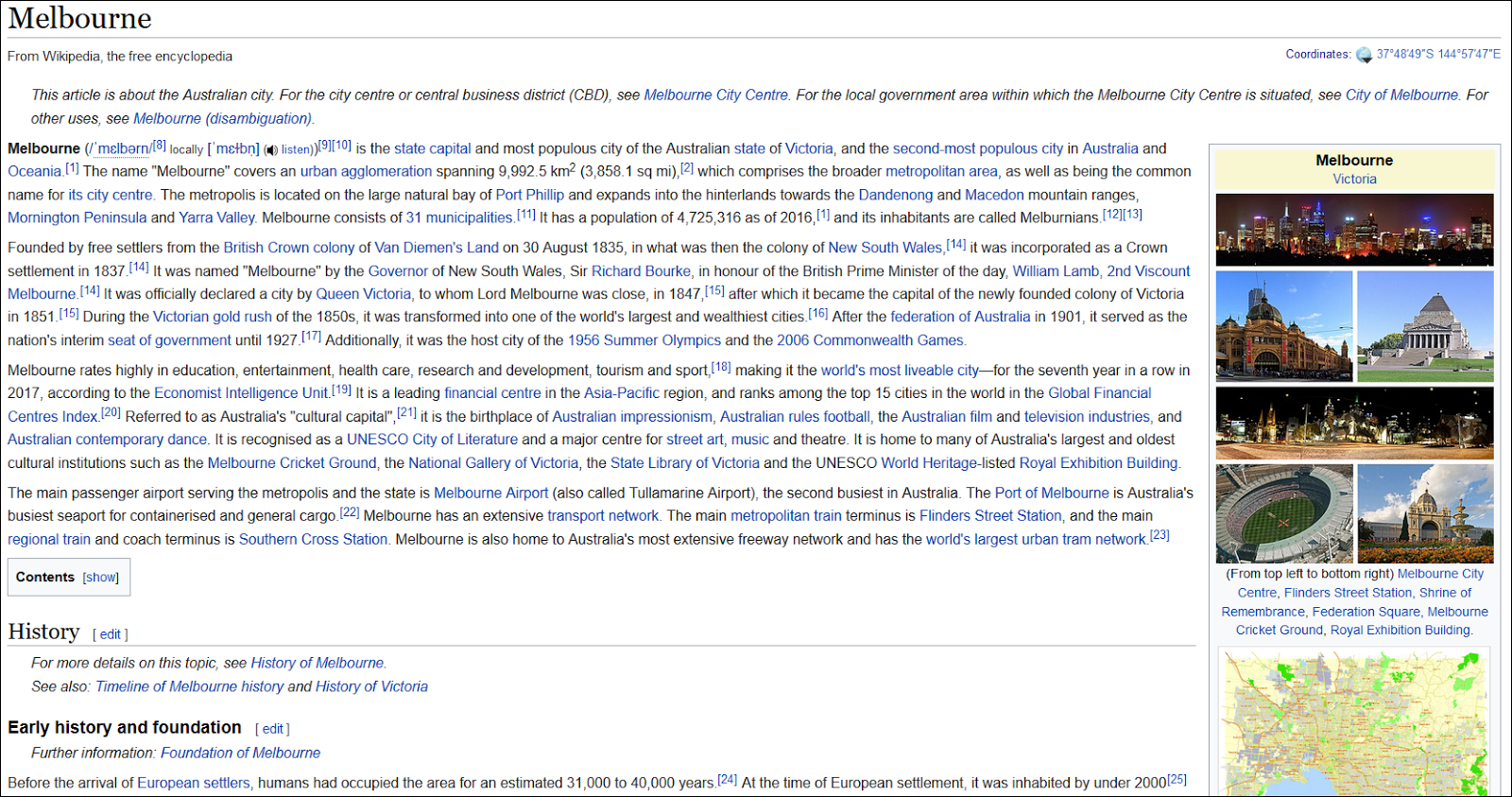Go to the Dandenong article link
1512x797 pixels.
coord(895,195)
